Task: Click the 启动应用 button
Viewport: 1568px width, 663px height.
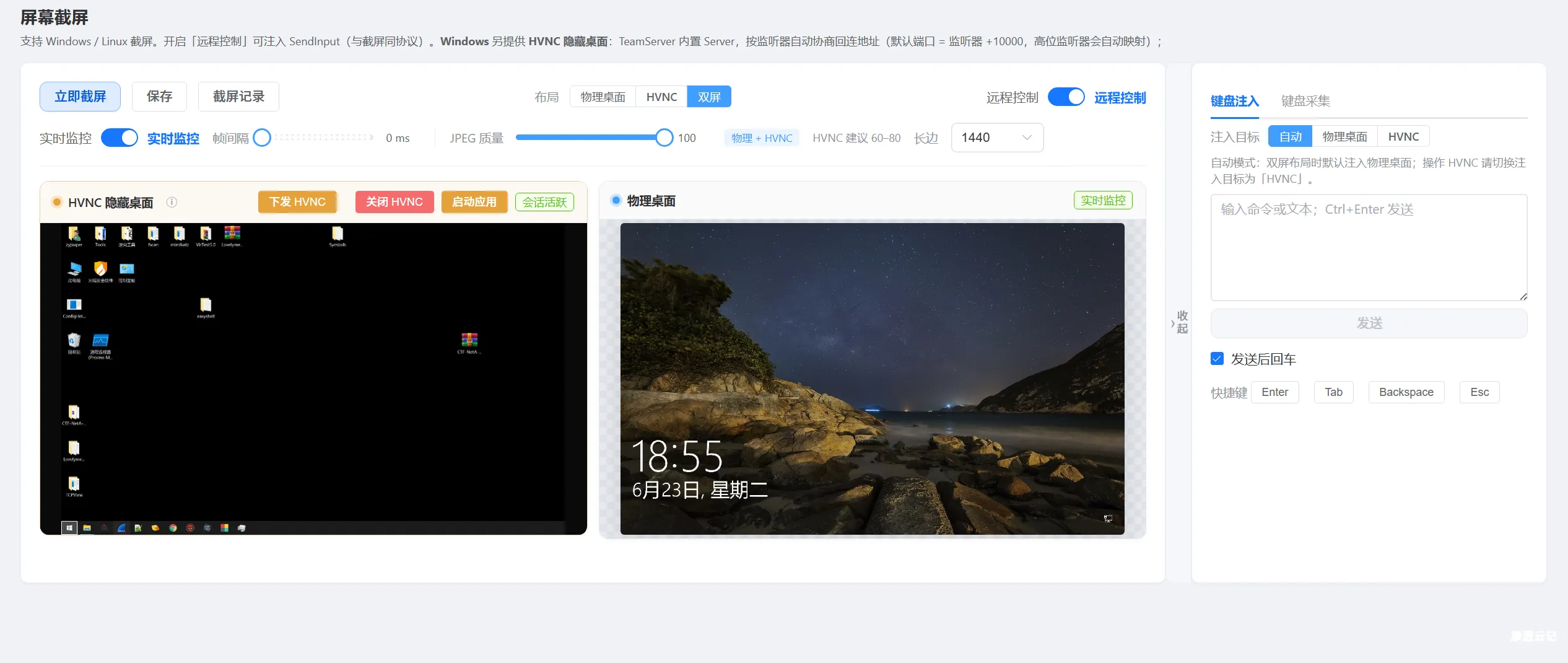Action: pos(474,202)
